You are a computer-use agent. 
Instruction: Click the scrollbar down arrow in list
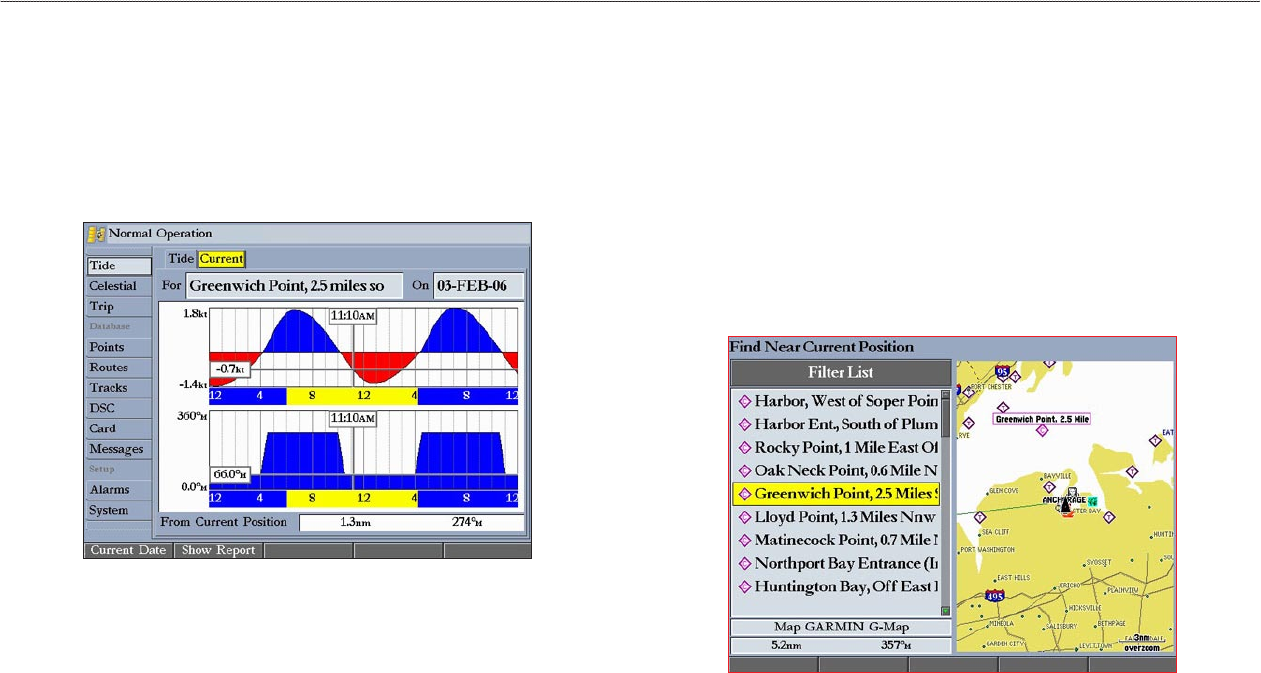[945, 610]
